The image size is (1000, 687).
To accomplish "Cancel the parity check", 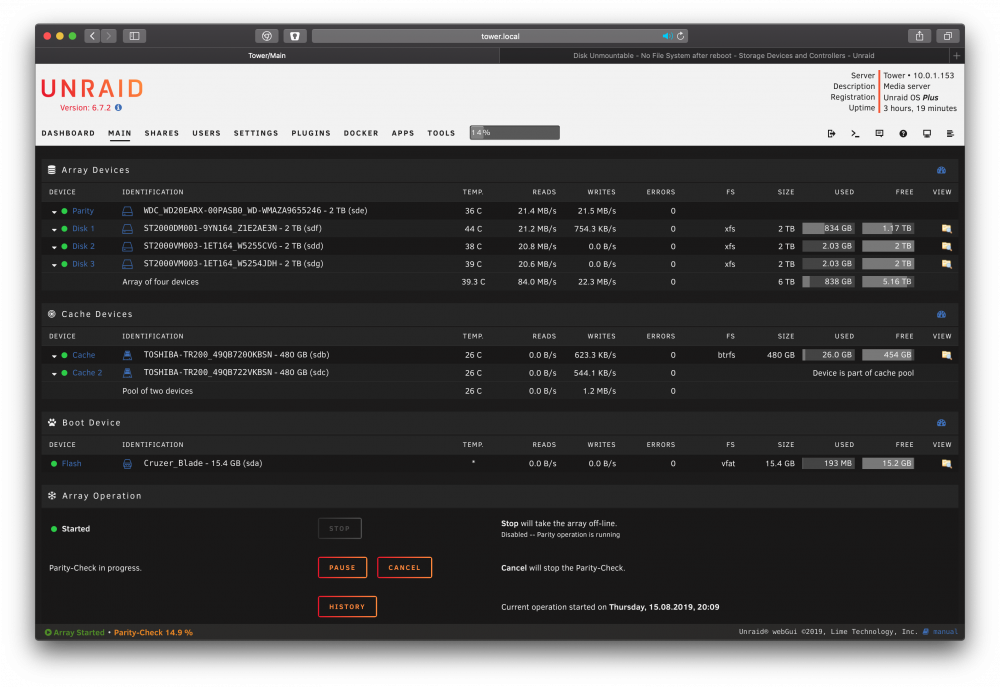I will point(404,568).
